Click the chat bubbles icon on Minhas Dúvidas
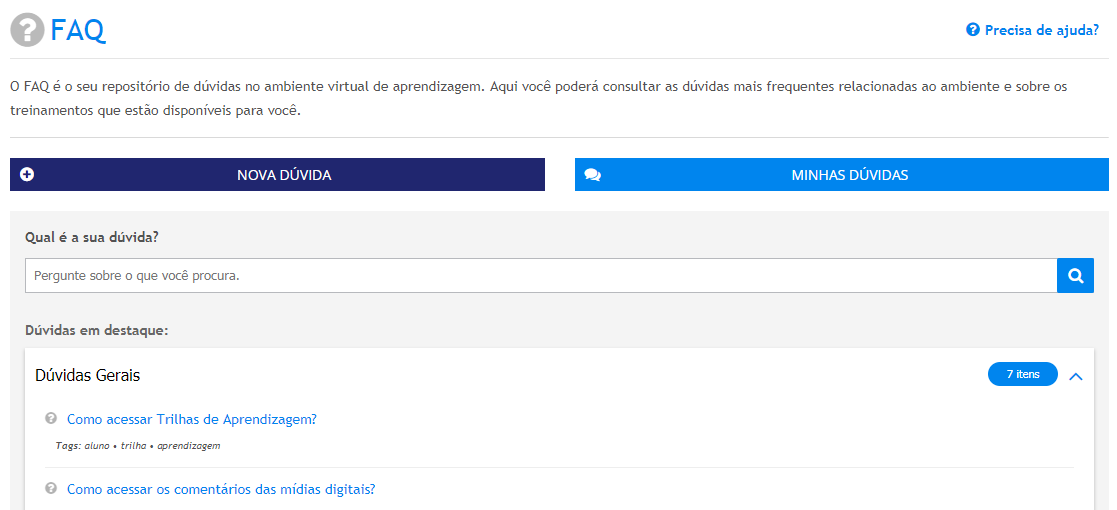The image size is (1117, 510). 592,175
